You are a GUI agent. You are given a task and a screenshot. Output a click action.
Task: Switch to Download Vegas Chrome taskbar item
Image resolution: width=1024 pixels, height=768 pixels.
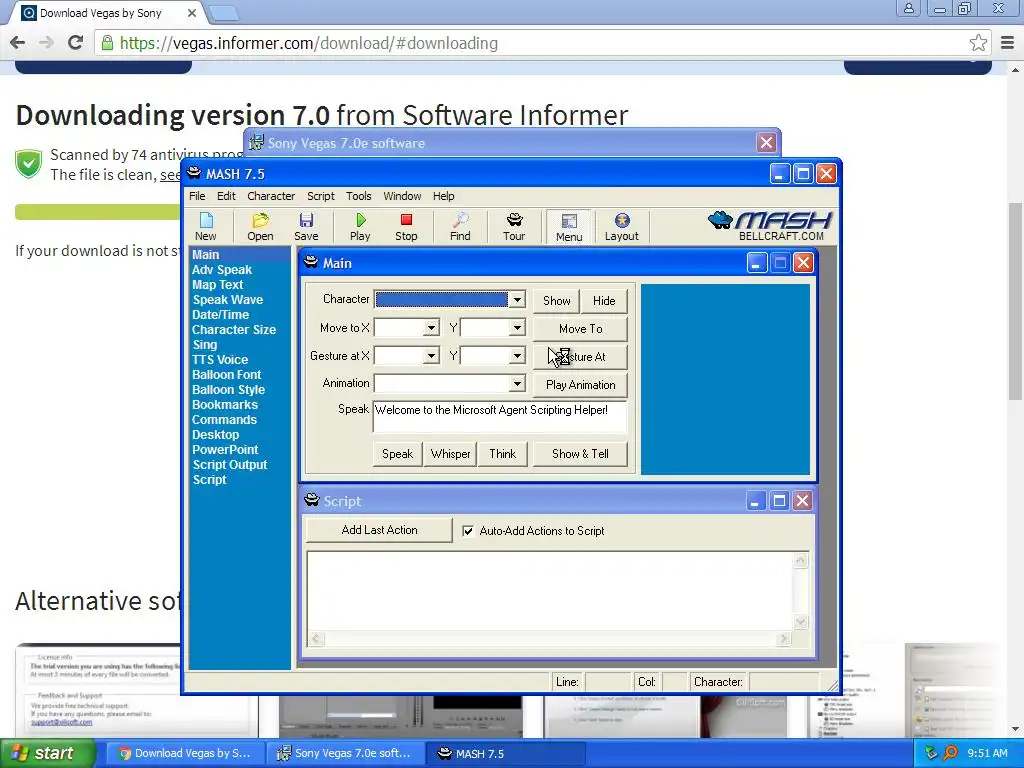[185, 753]
